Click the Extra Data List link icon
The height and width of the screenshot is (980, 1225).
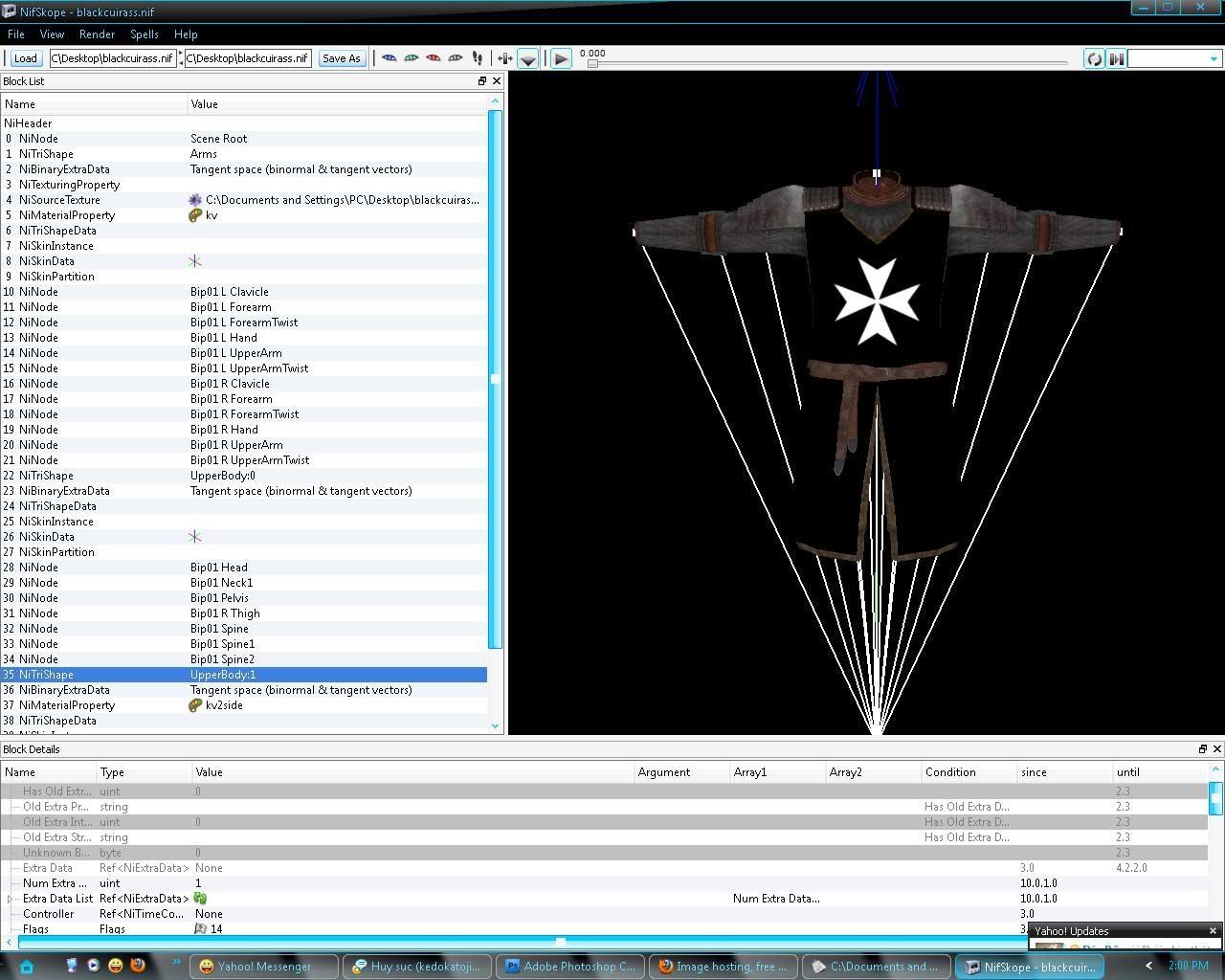(201, 899)
